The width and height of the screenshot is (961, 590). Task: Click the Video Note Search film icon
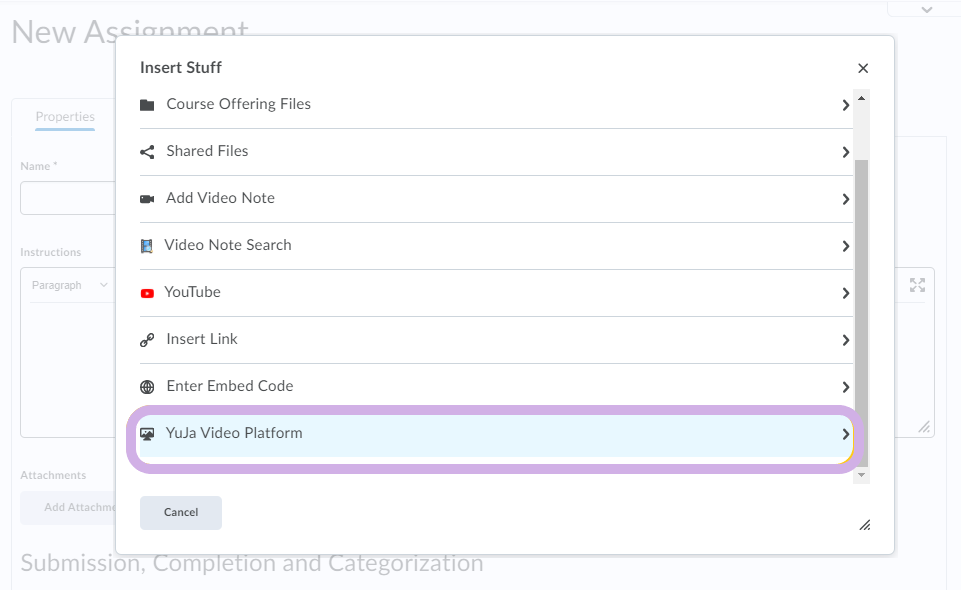(146, 246)
